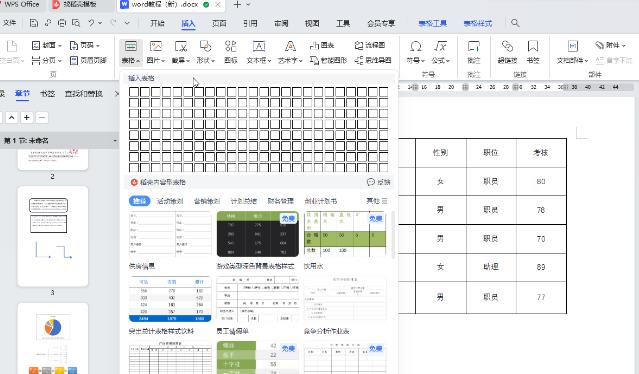Select page 3 thumbnail in the navigation pane
This screenshot has height=374, width=639.
(53, 236)
